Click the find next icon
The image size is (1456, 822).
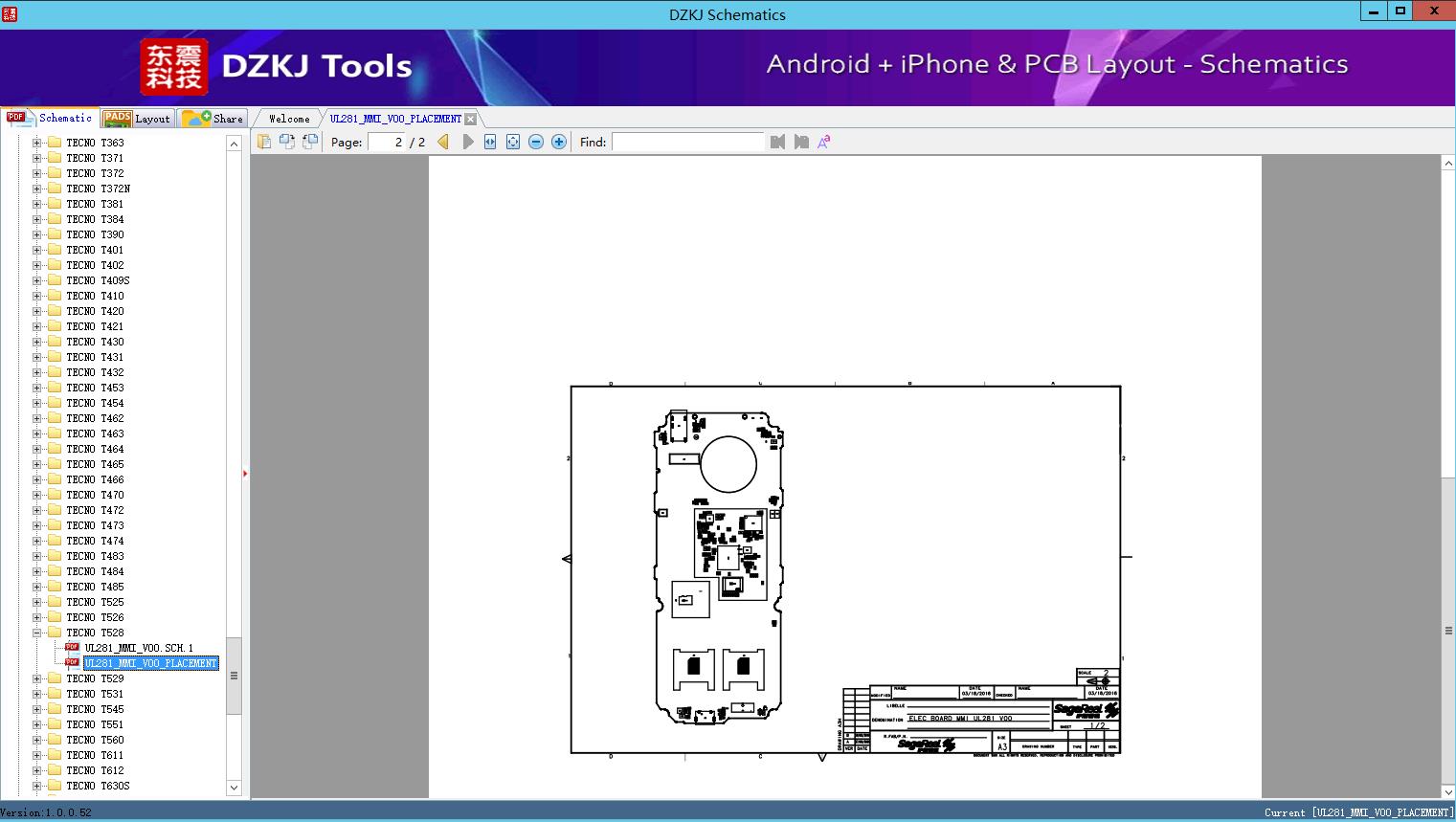click(801, 142)
